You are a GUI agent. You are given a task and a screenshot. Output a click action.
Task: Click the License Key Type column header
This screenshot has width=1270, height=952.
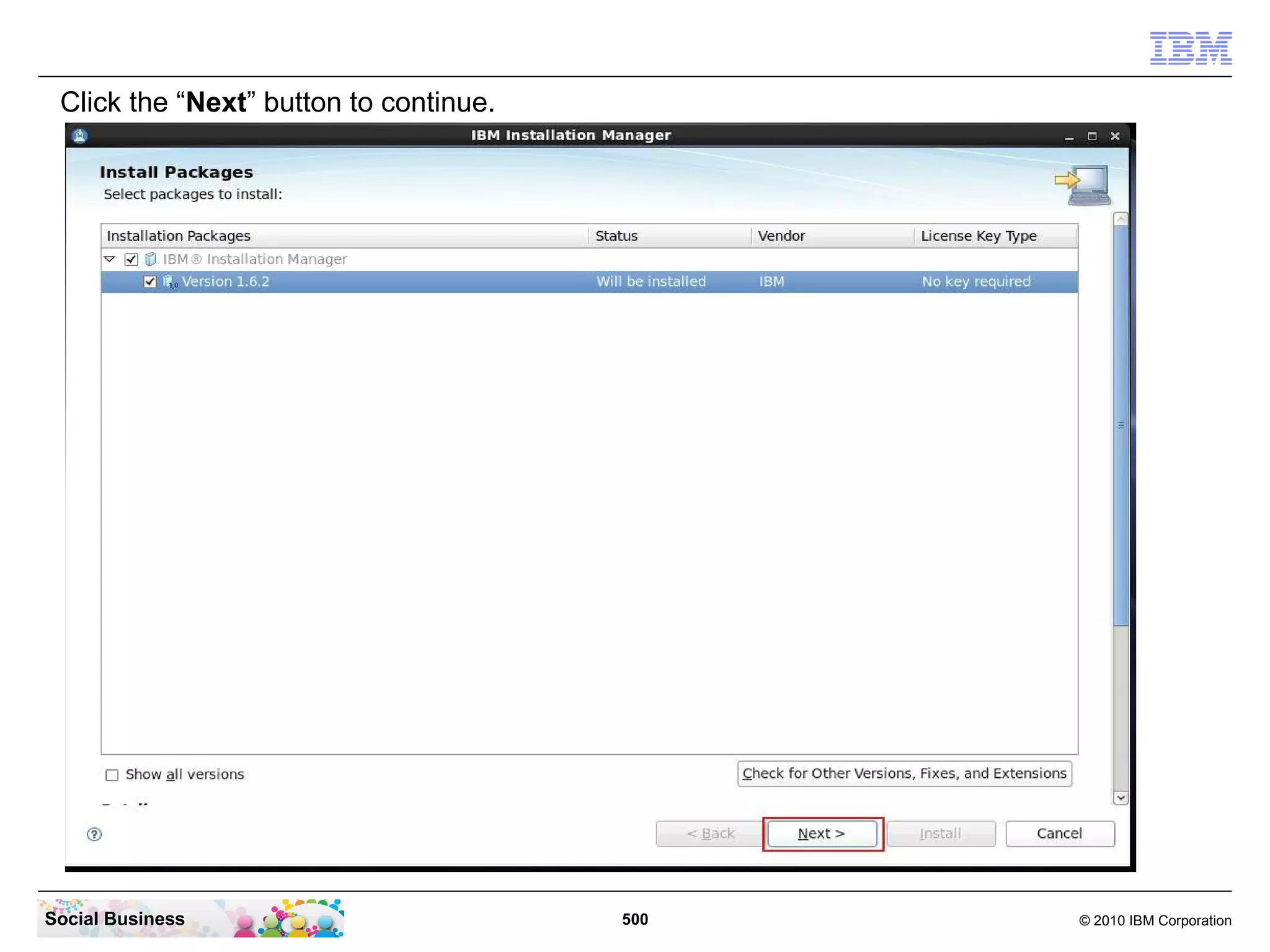(x=996, y=236)
